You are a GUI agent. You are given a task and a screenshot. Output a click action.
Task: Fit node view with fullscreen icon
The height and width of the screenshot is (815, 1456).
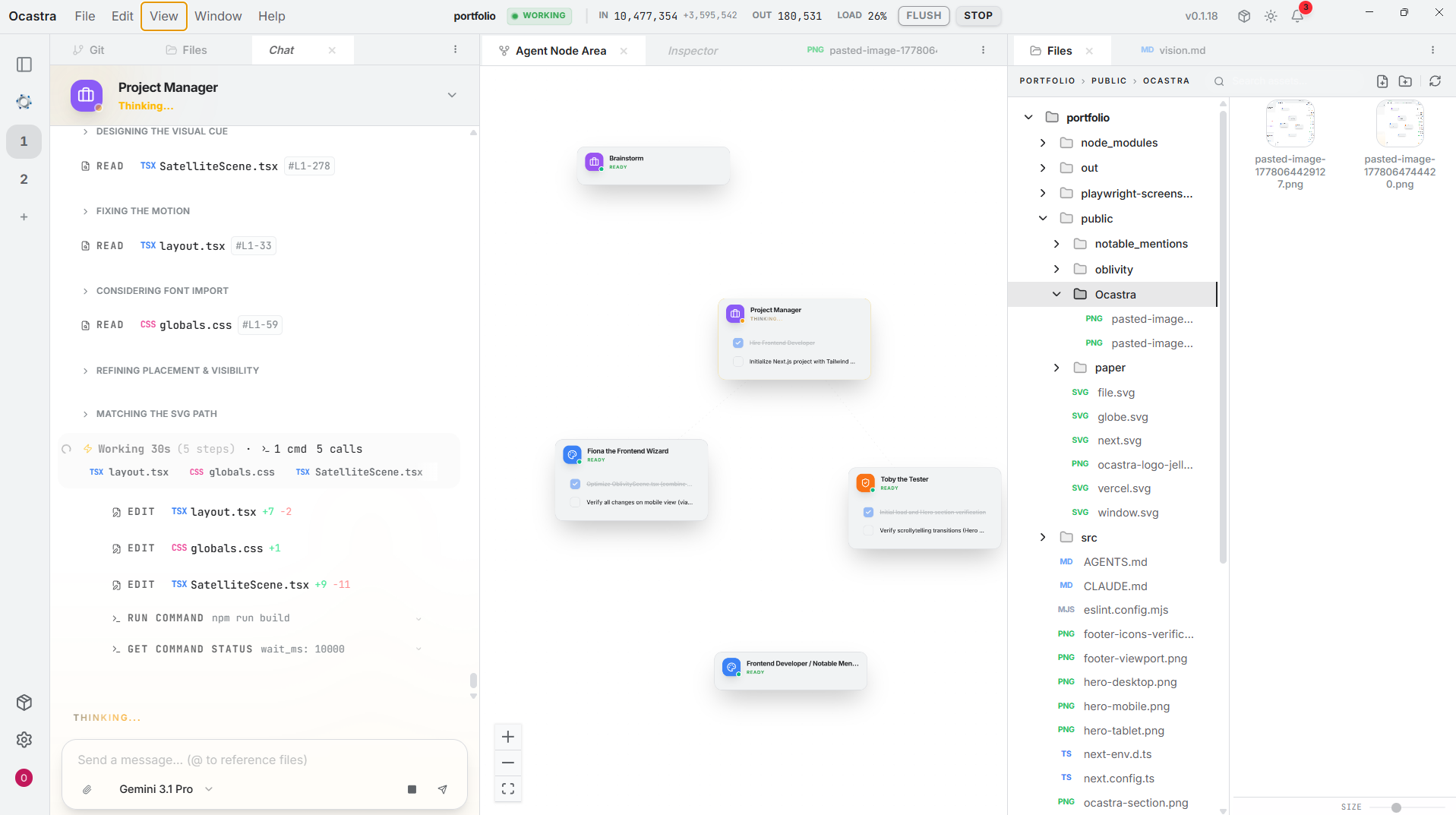(x=508, y=788)
